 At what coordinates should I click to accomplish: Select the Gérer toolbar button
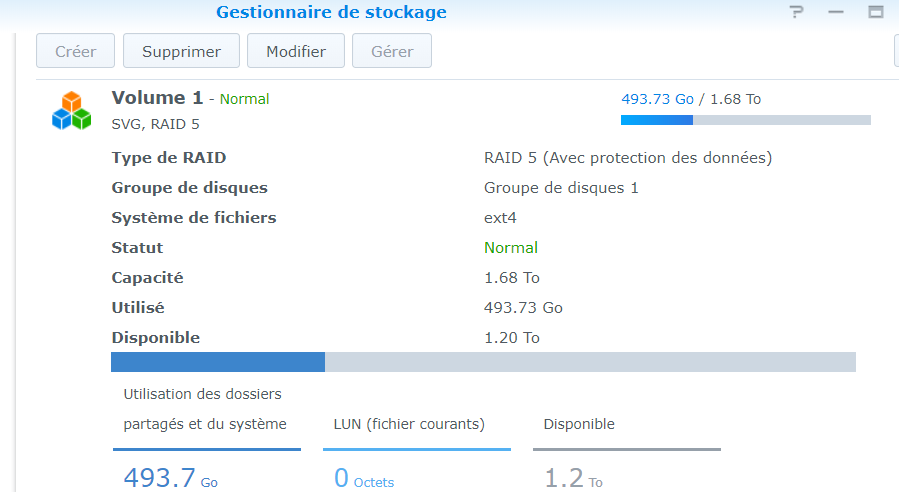point(391,51)
